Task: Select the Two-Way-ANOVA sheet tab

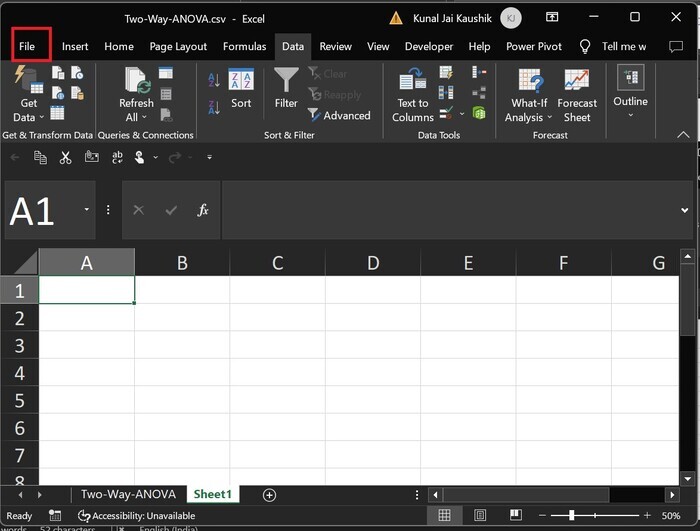Action: 128,495
